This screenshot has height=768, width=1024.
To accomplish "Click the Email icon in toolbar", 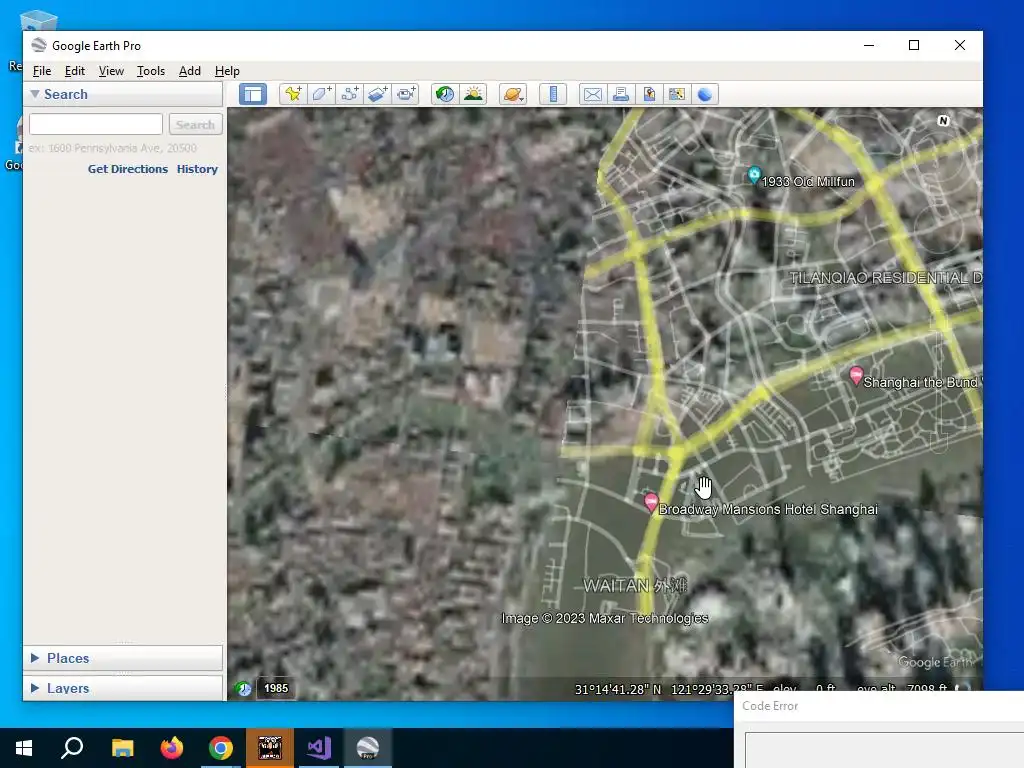I will 592,94.
